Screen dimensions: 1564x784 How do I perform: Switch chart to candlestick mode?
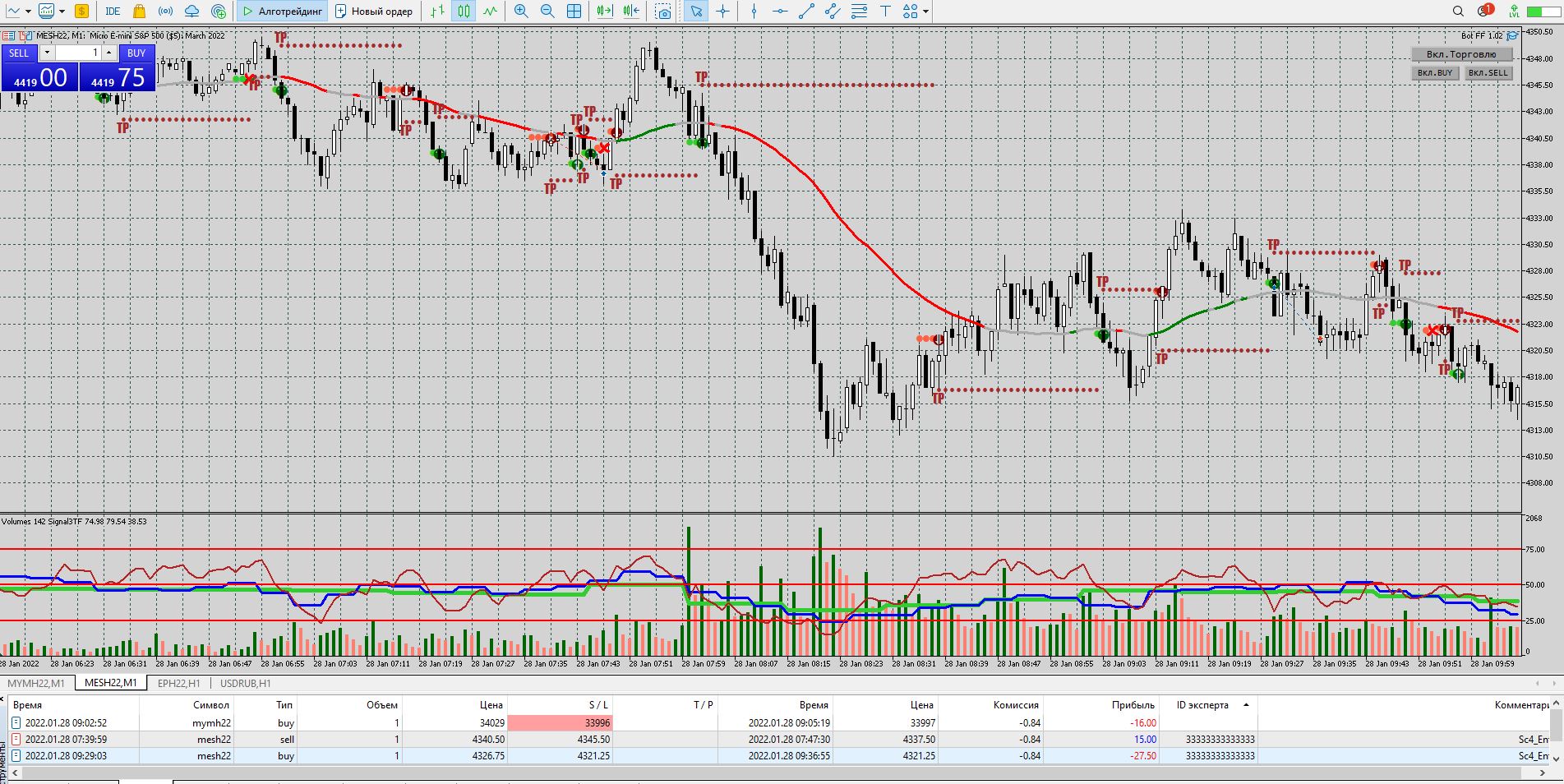point(464,12)
